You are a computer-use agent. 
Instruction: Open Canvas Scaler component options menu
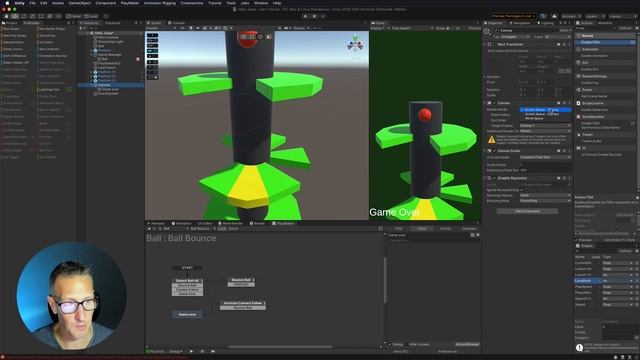point(569,151)
